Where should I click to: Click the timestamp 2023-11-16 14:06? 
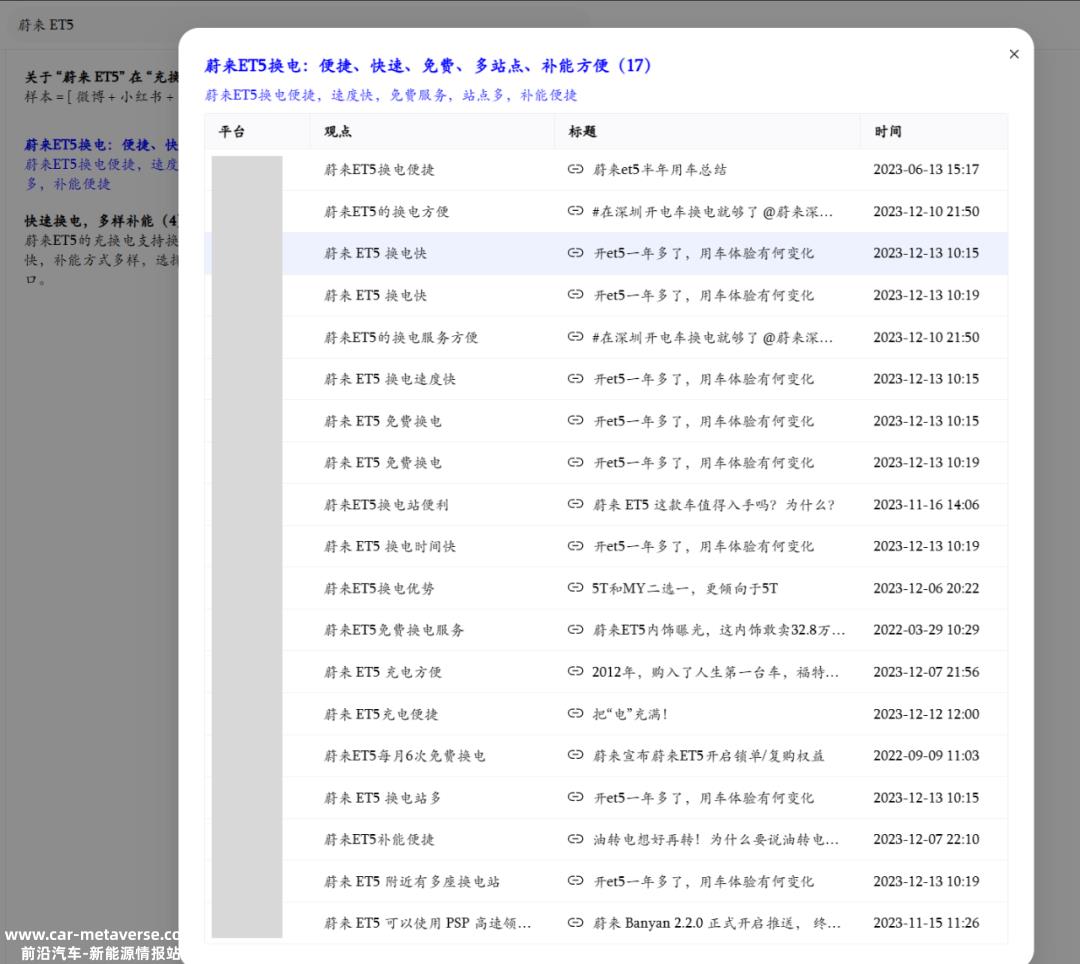click(x=926, y=505)
